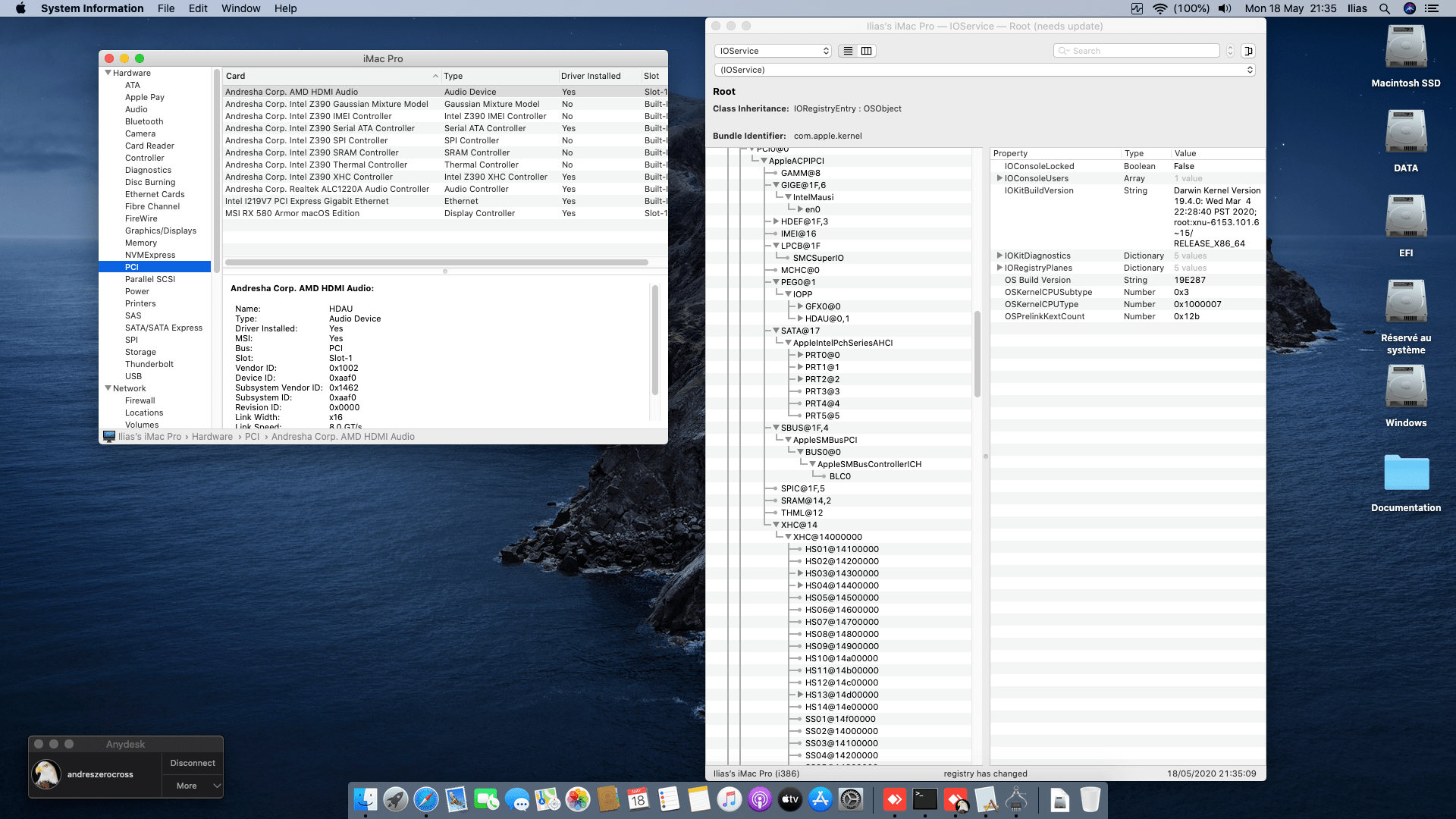Expand the IOConsoleUsers array property
The image size is (1456, 819).
pos(999,178)
